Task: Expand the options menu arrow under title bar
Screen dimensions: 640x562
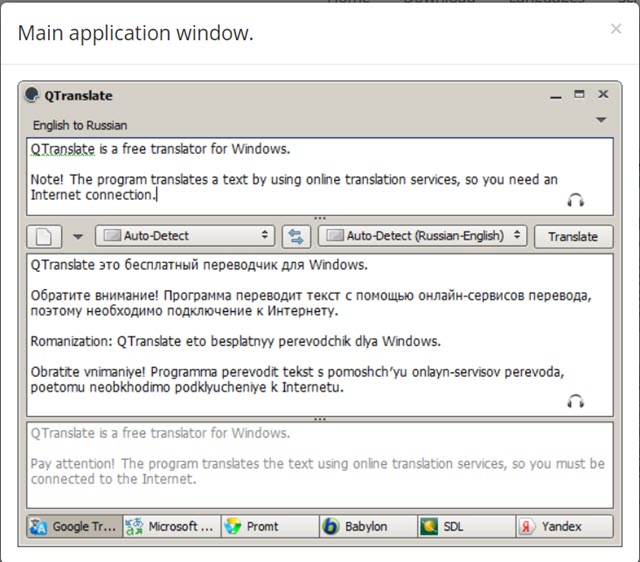Action: [x=601, y=120]
